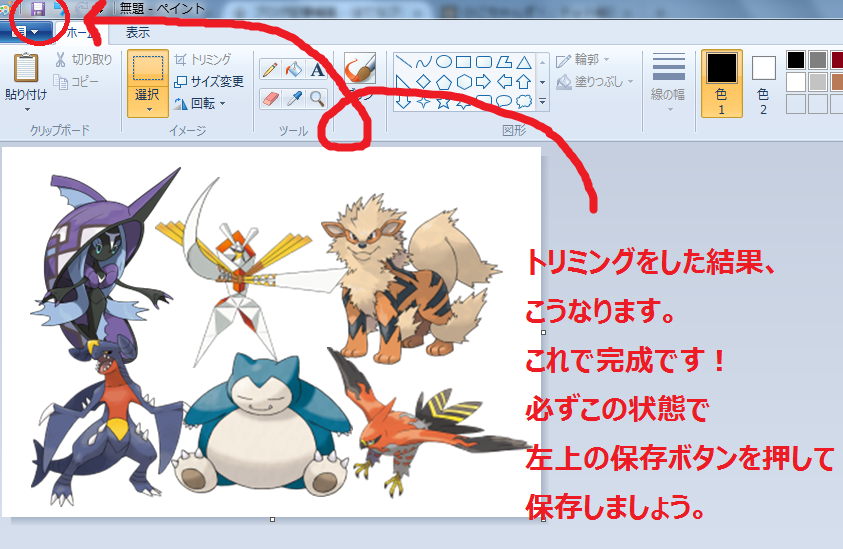Click the grayed Redo arrow icon
The width and height of the screenshot is (843, 549).
(81, 9)
